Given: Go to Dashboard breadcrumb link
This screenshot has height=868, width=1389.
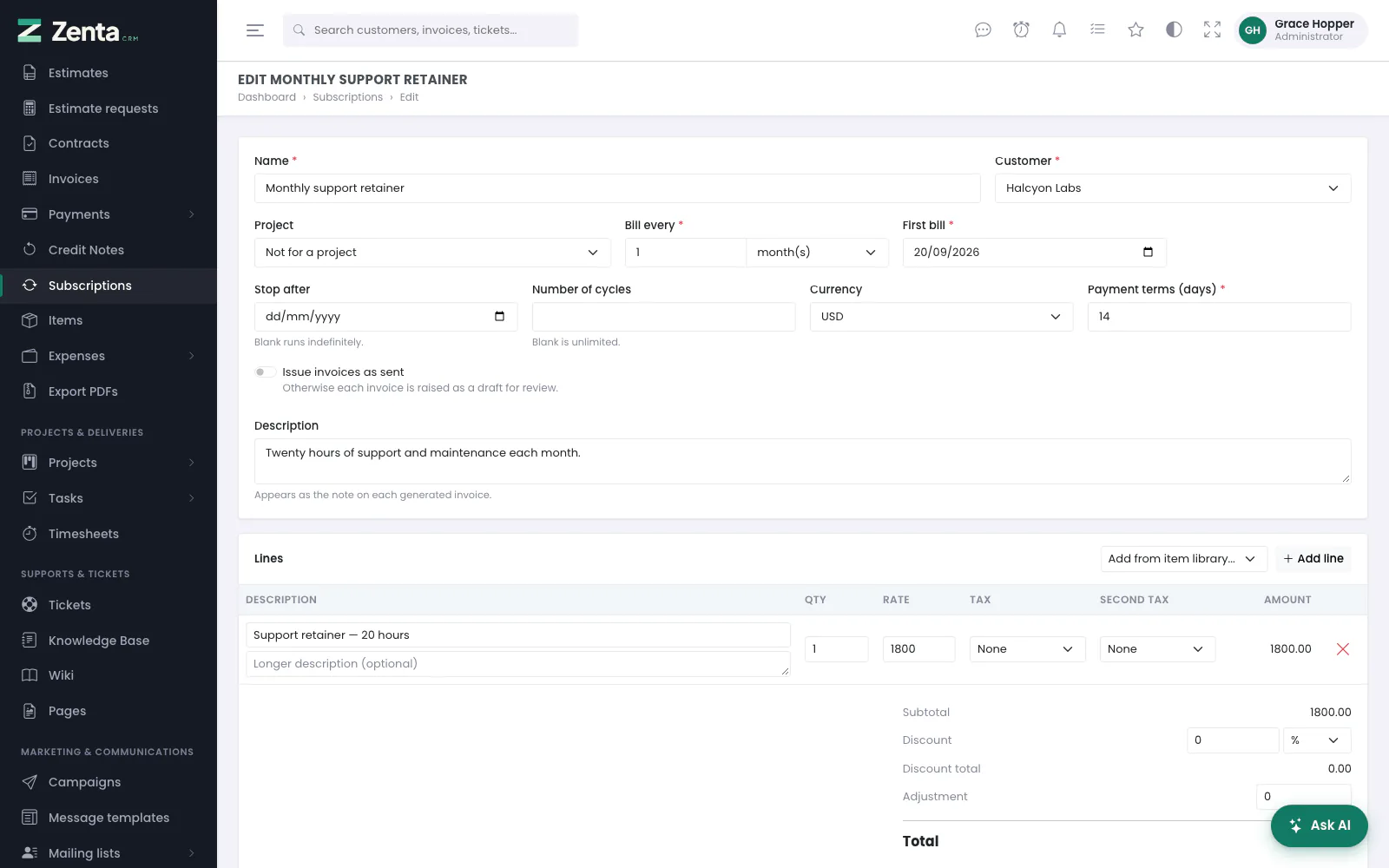Looking at the screenshot, I should pos(267,97).
